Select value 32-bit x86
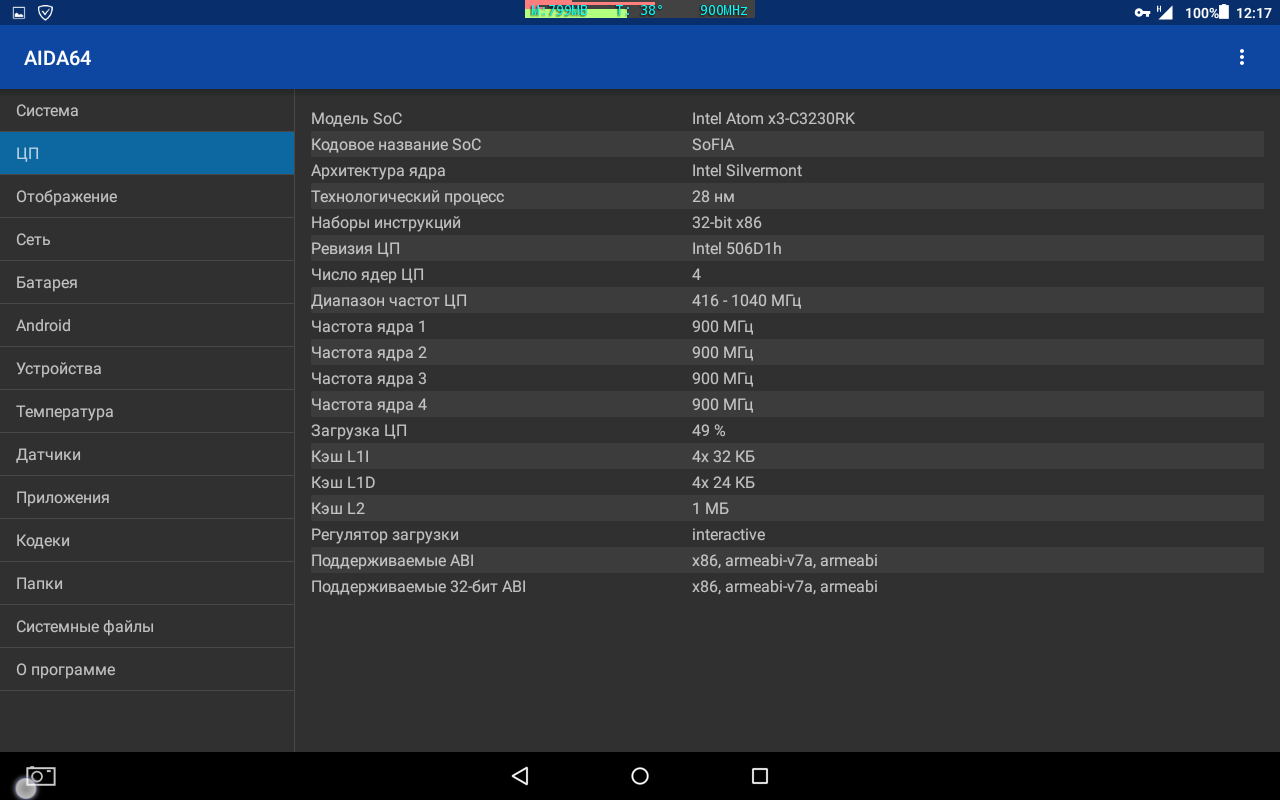The image size is (1280, 800). (727, 223)
